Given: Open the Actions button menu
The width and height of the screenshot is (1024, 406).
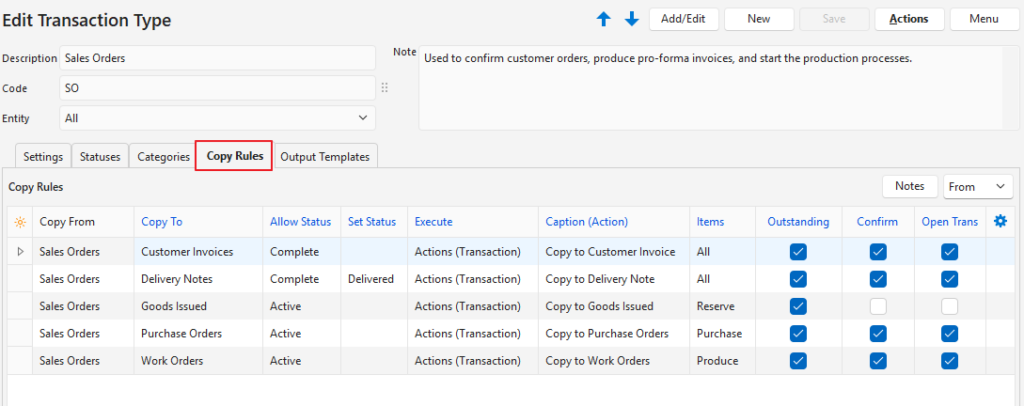Looking at the screenshot, I should point(908,19).
